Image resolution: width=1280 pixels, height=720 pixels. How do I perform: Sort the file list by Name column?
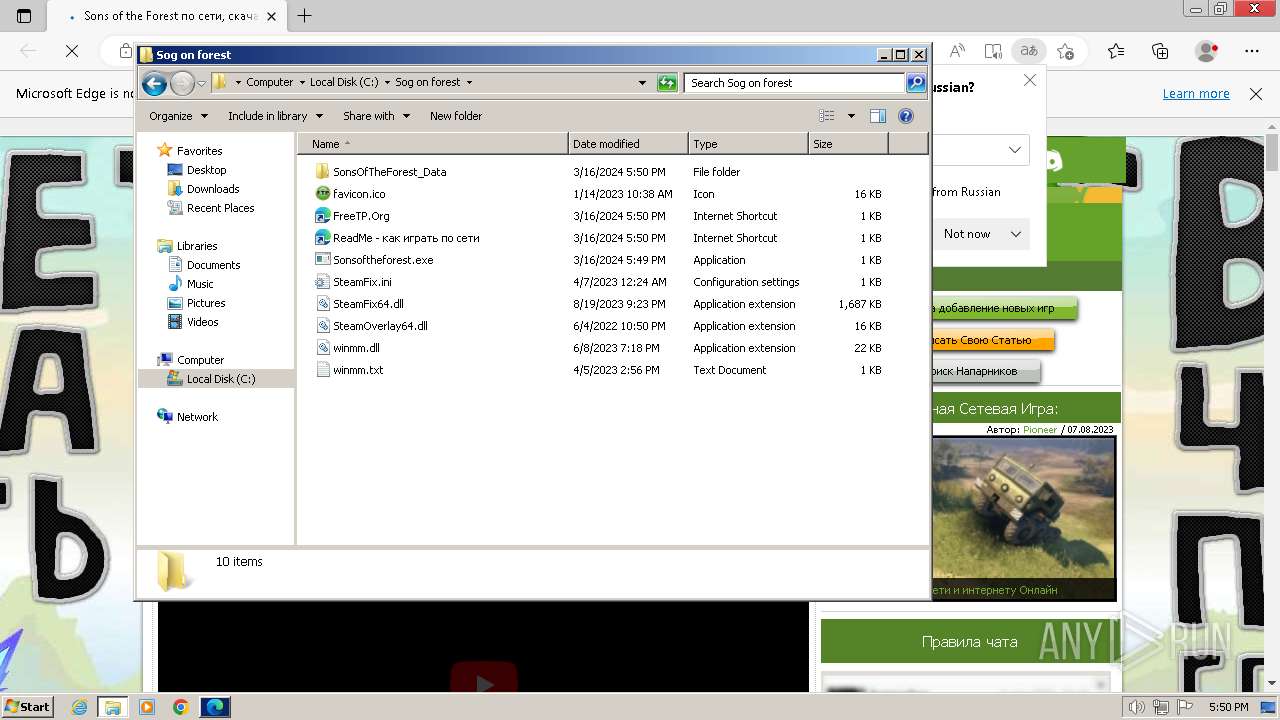432,144
